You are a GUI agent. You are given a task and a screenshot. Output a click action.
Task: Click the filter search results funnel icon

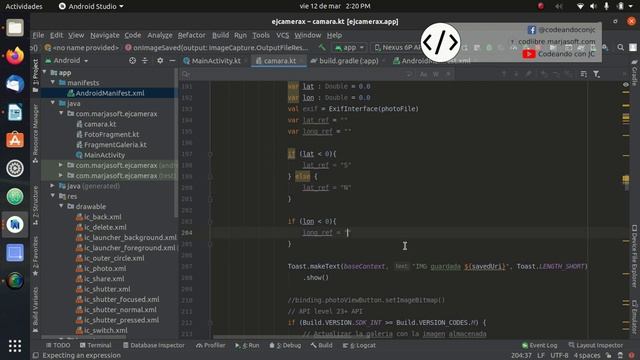(x=596, y=74)
